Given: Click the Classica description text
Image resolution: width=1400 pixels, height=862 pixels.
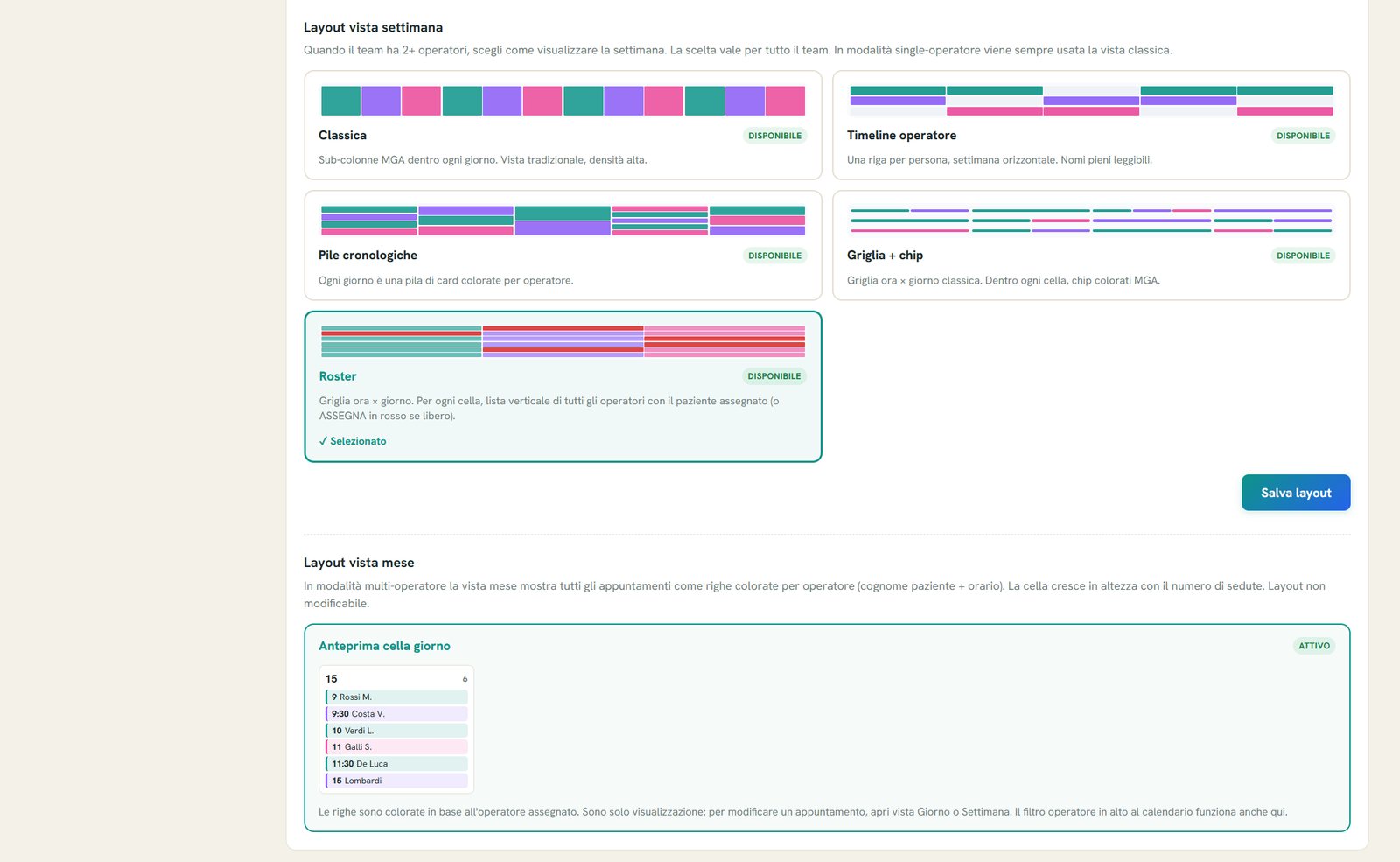Looking at the screenshot, I should [x=483, y=160].
